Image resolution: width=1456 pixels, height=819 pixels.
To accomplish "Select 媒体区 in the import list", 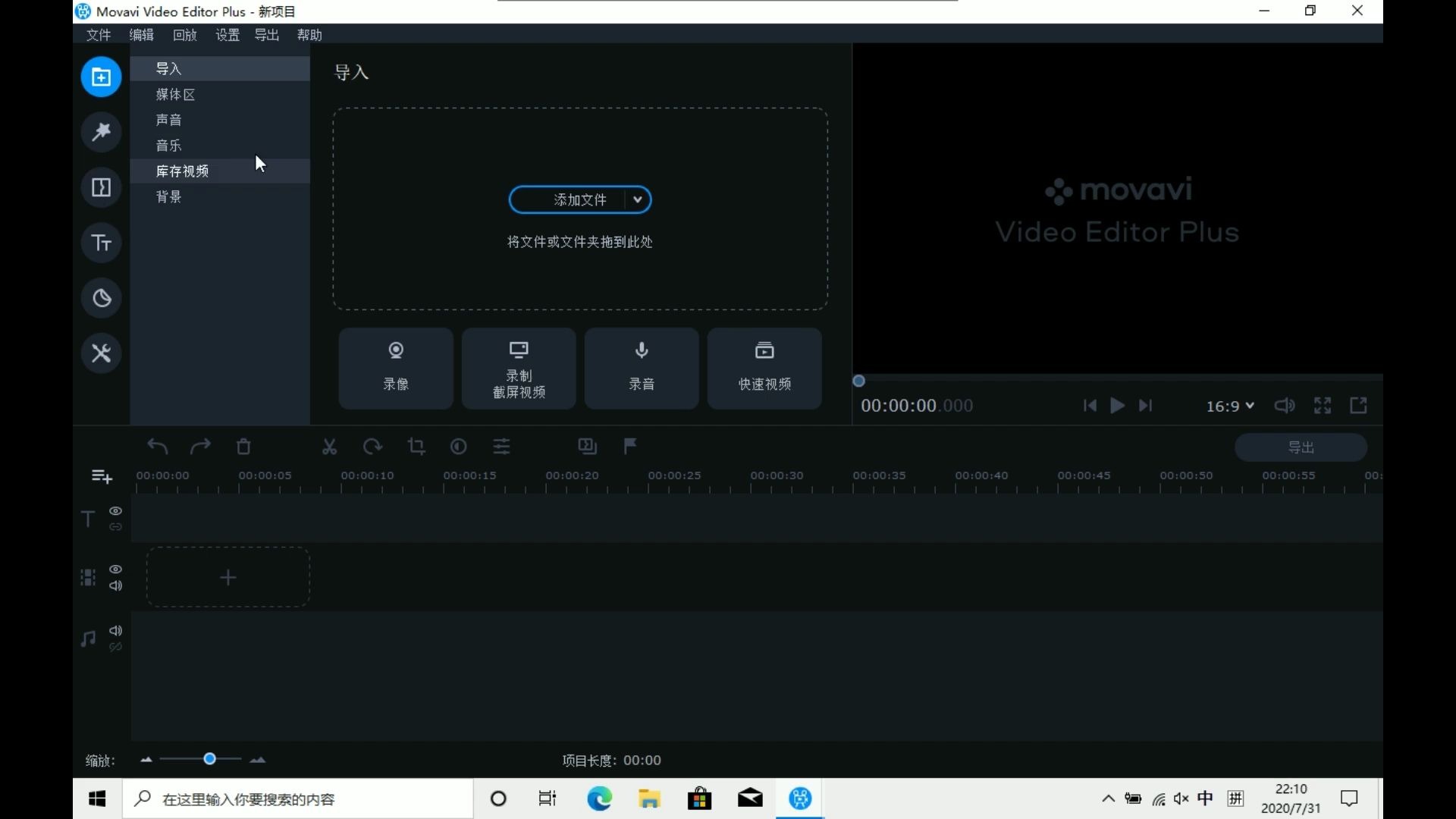I will click(220, 94).
